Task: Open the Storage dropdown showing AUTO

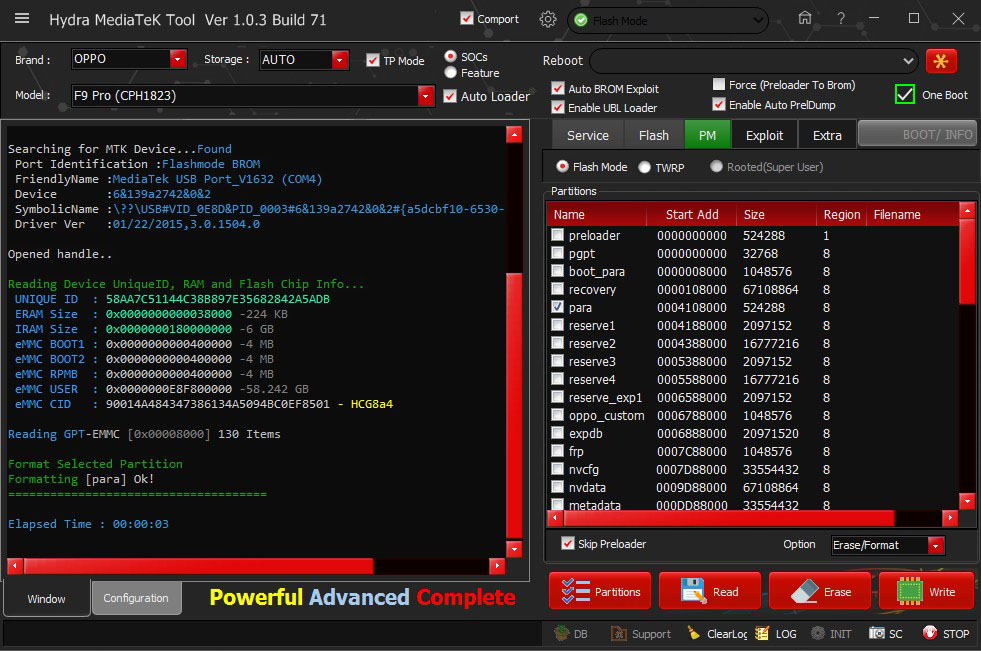Action: pos(340,59)
